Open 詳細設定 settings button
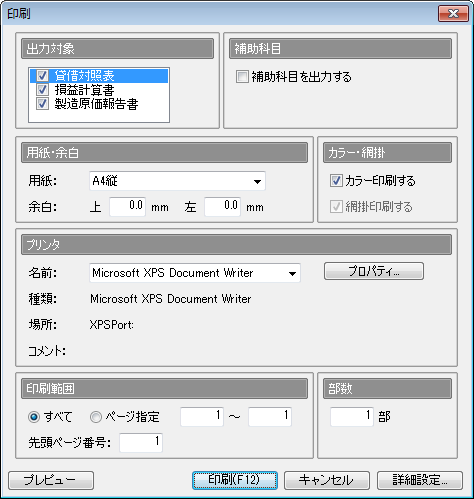The image size is (474, 499). 420,480
